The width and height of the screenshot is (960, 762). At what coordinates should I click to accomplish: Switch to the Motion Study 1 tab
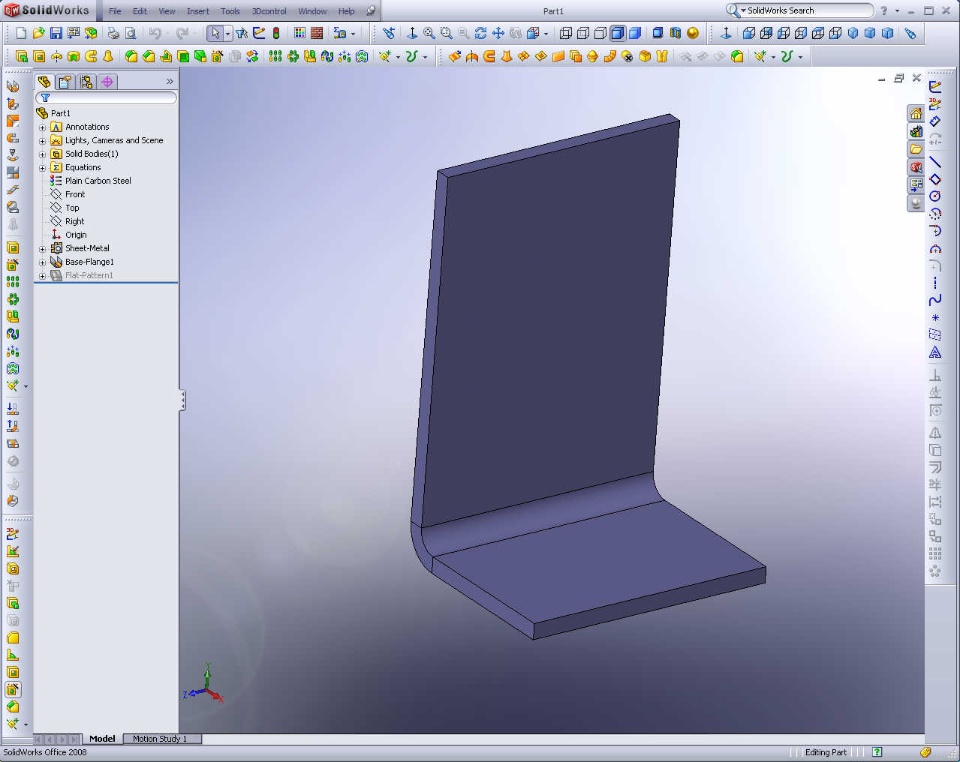coord(159,739)
